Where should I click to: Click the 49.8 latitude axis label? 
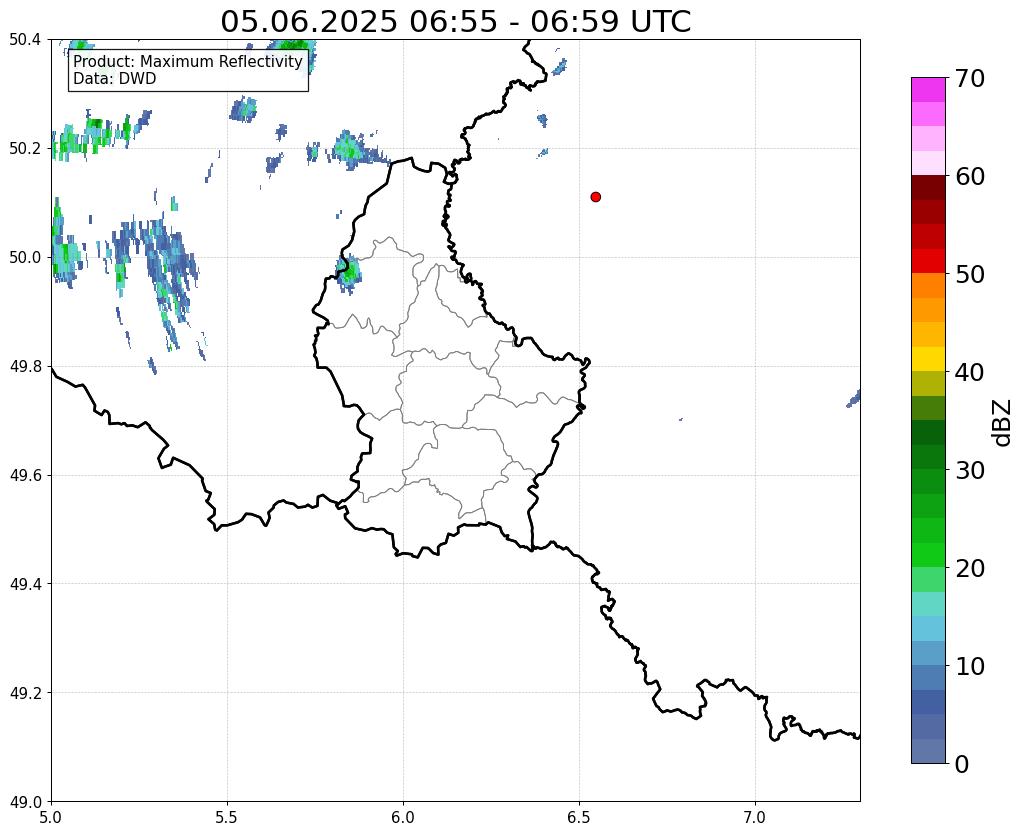[25, 367]
